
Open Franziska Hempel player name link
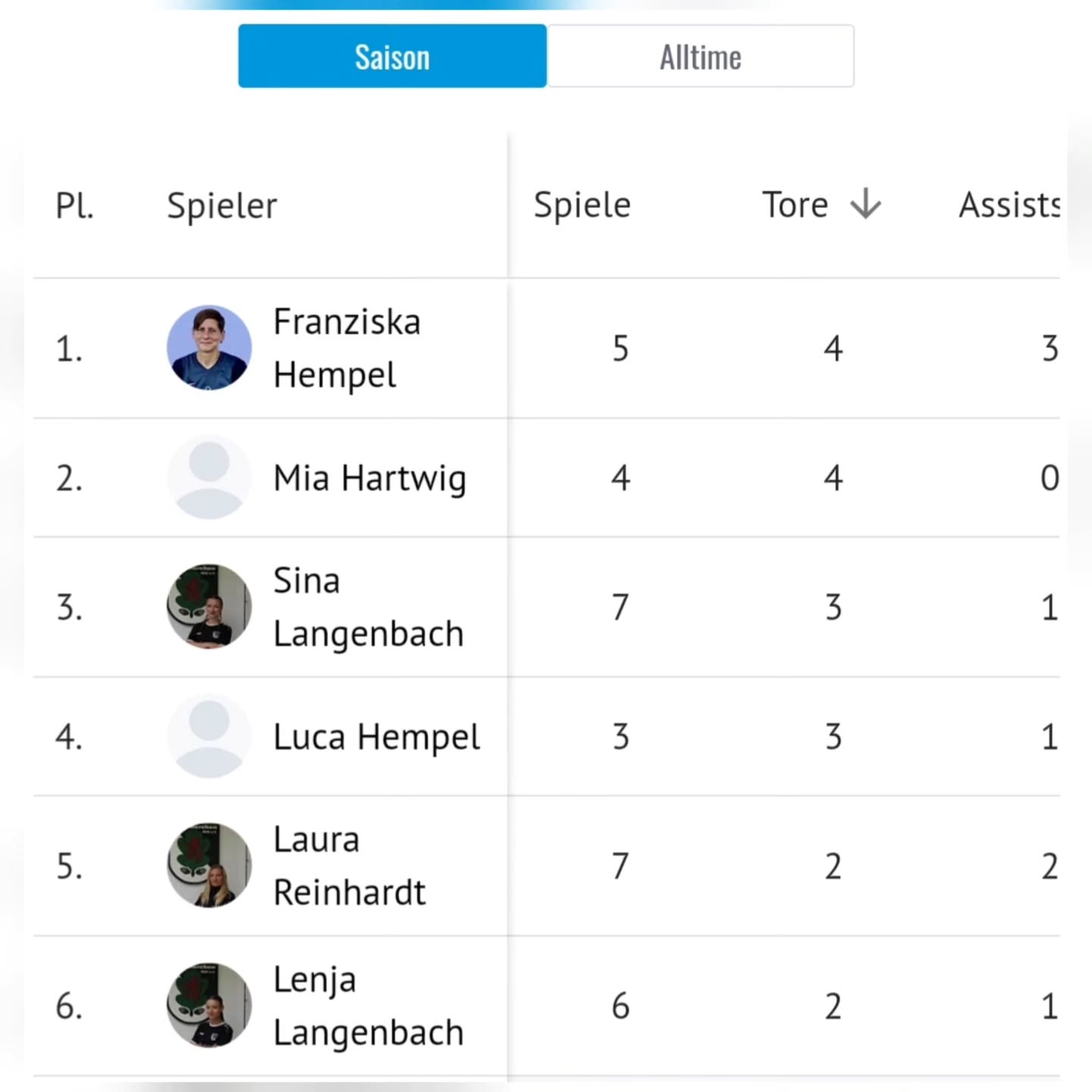347,348
